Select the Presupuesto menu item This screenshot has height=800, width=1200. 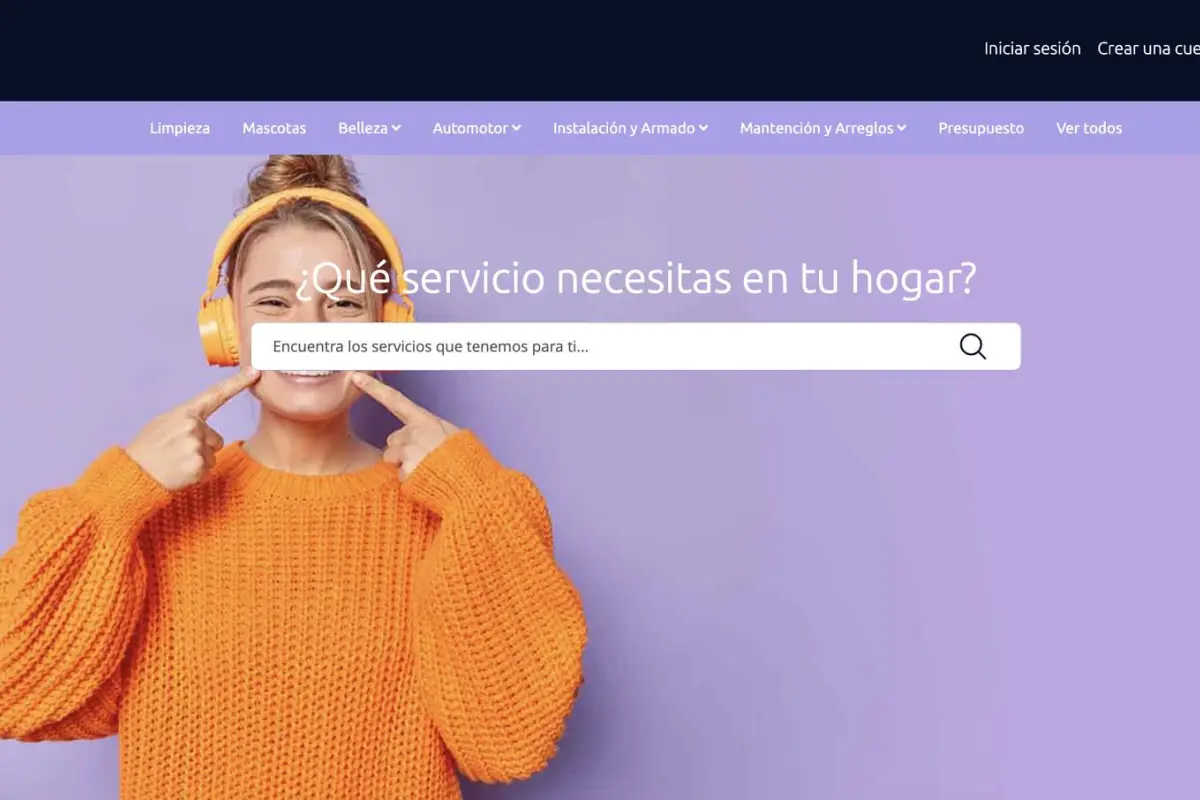pos(981,128)
